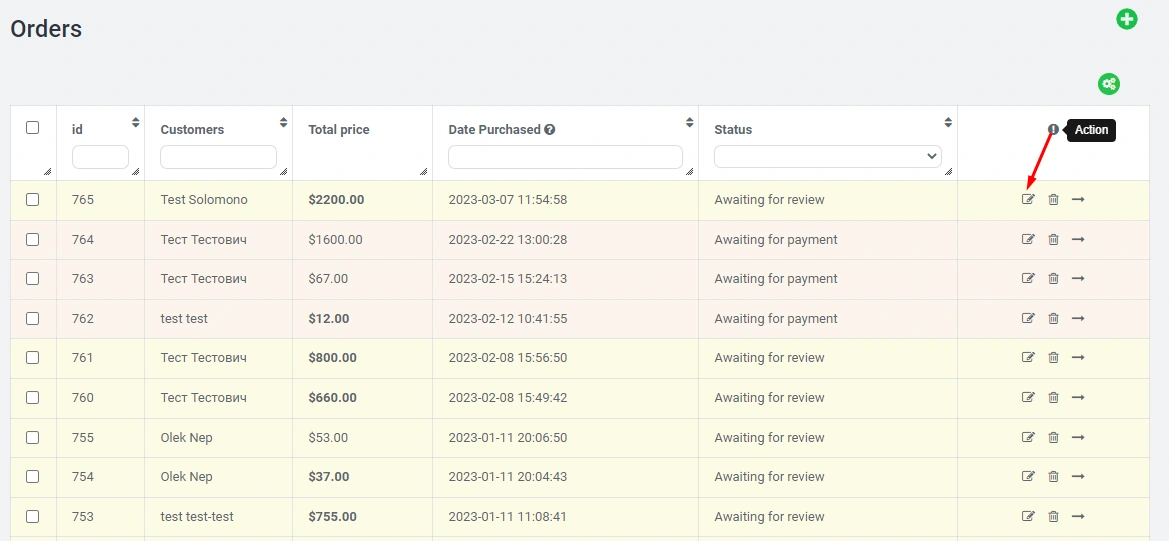Click the Total price column header
The width and height of the screenshot is (1169, 541).
[x=339, y=130]
